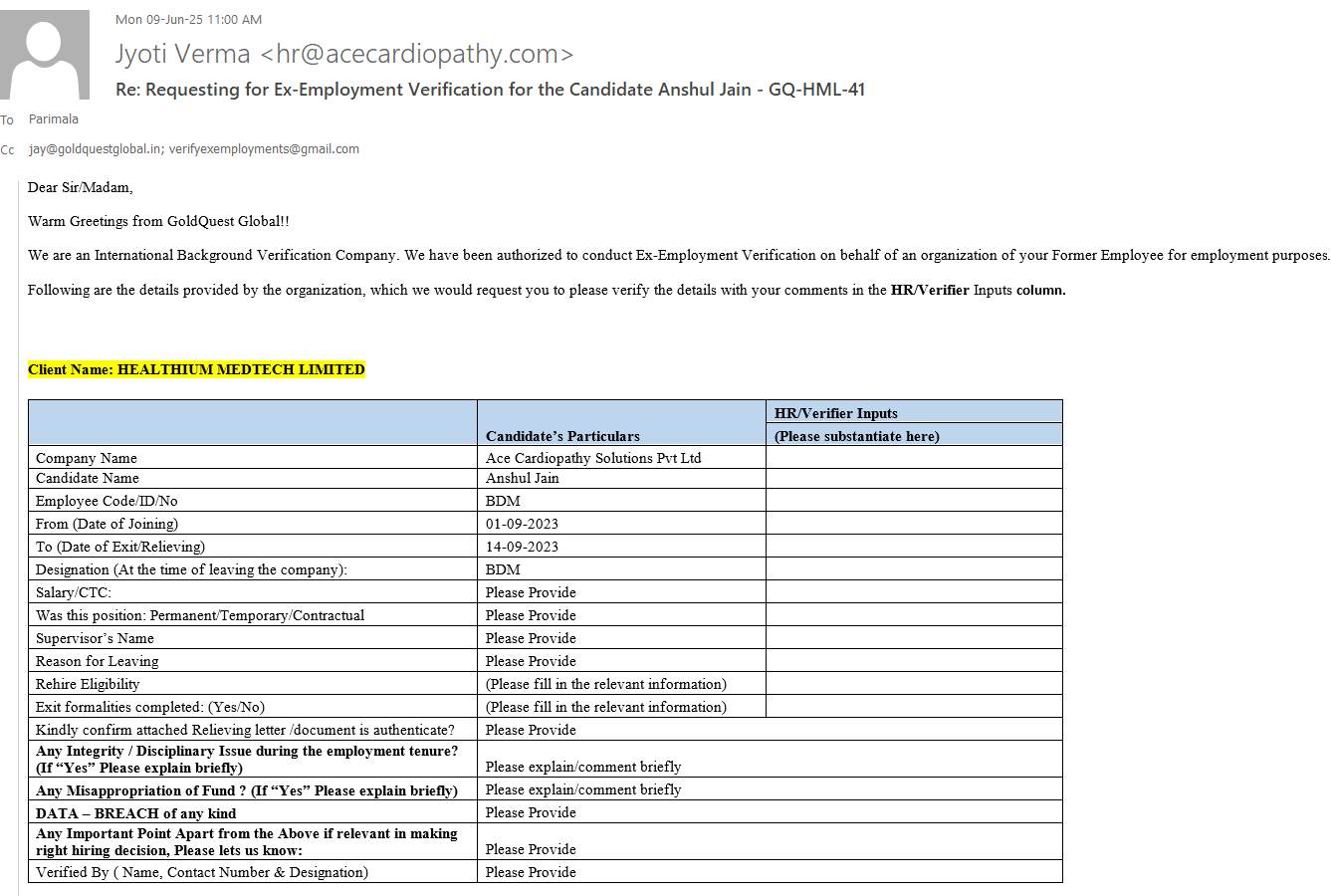Screen dimensions: 1331x896
Task: Select the Rehire Eligibility row label
Action: [88, 684]
